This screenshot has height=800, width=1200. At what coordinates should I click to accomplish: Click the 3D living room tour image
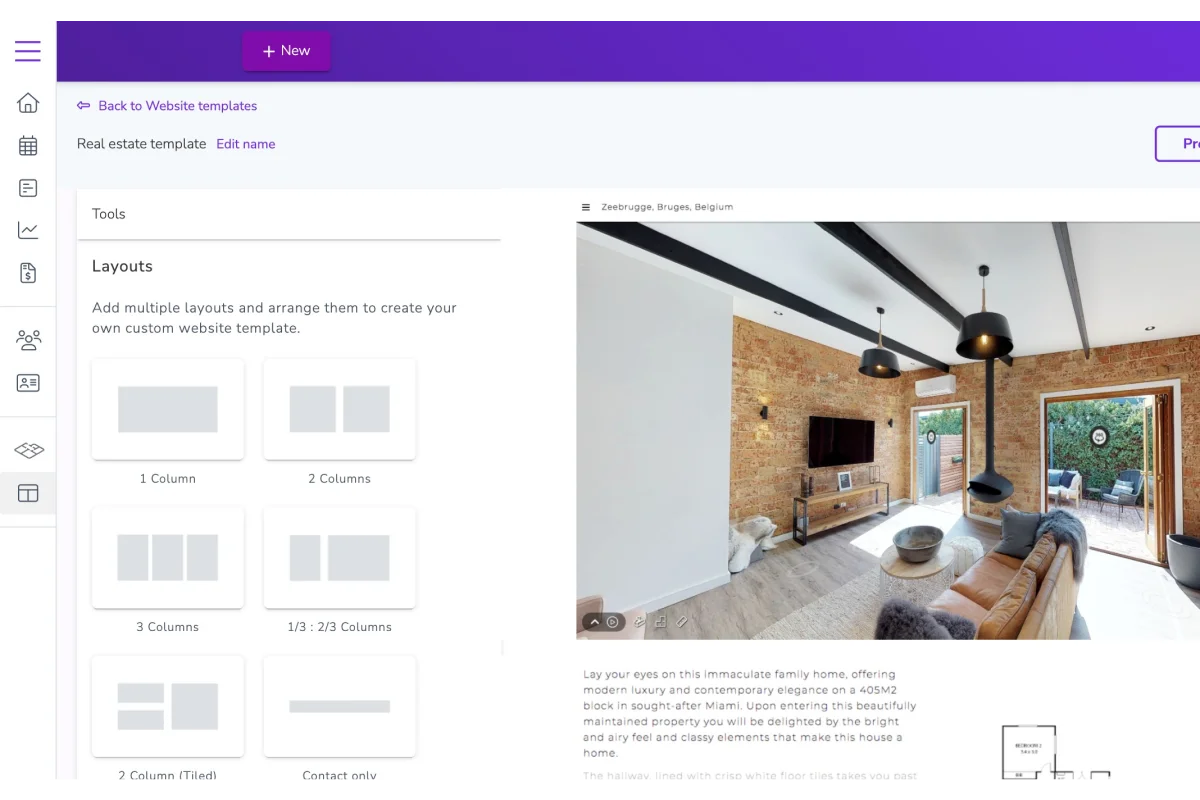pos(888,430)
